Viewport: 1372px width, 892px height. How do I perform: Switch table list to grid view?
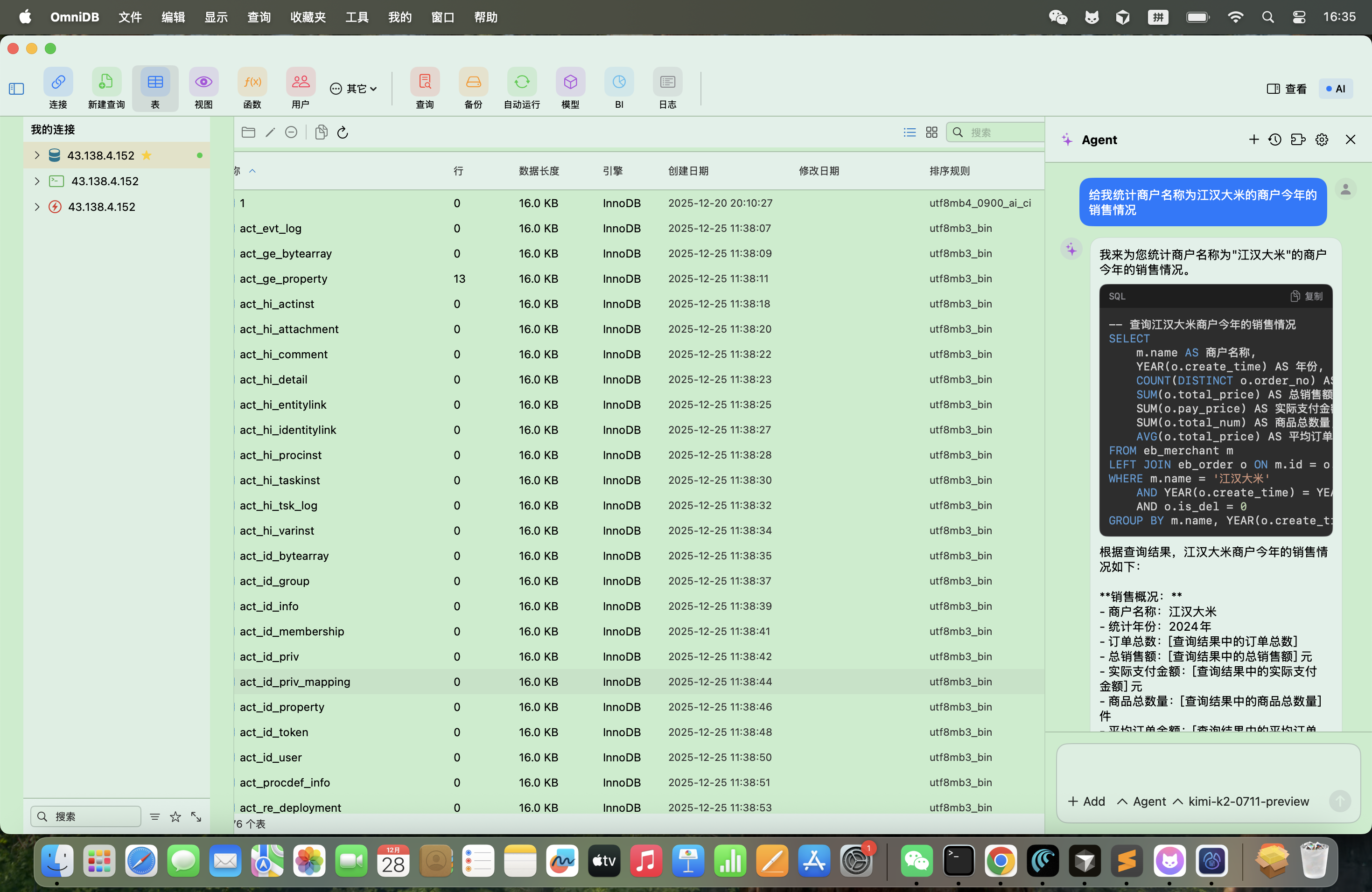(931, 132)
